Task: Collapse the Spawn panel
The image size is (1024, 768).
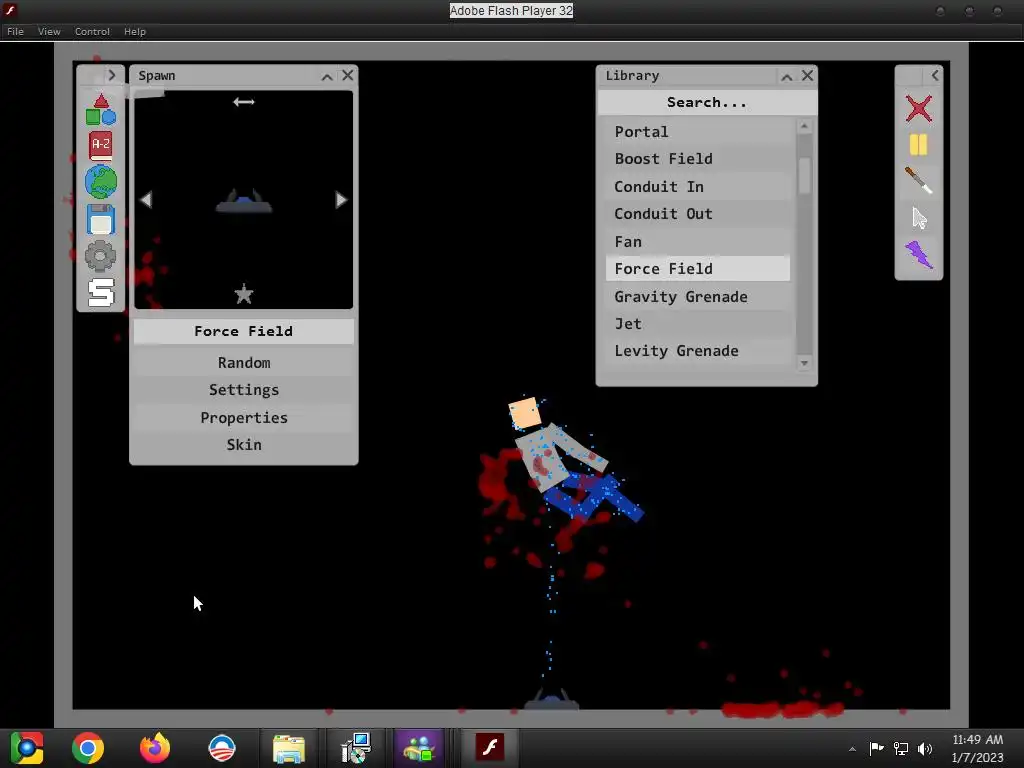Action: pyautogui.click(x=327, y=76)
